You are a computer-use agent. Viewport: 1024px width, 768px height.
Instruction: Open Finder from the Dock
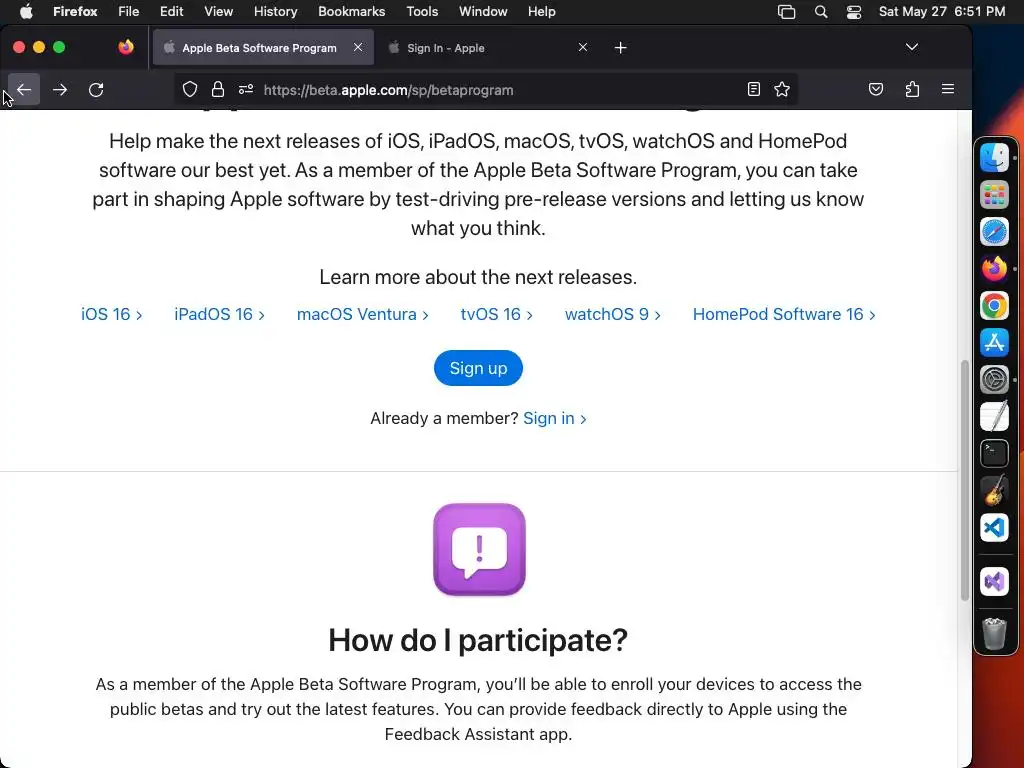tap(994, 157)
